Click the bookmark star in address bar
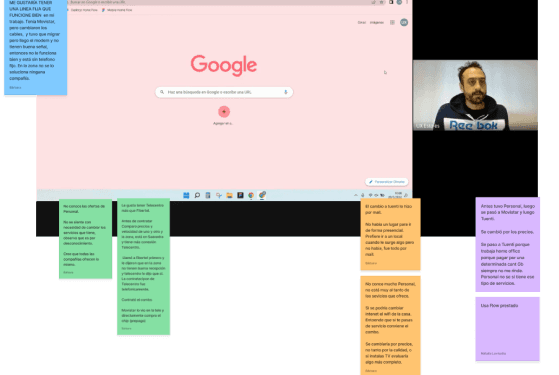 (381, 2)
